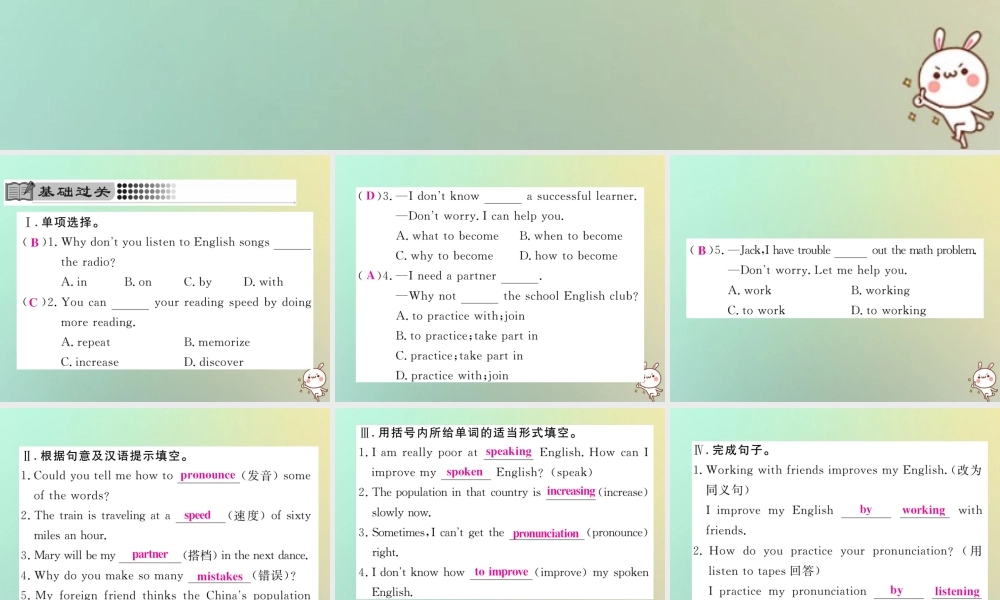This screenshot has height=600, width=1000.
Task: Open the slide for section Ⅱ fill-in blanks
Action: coord(165,504)
